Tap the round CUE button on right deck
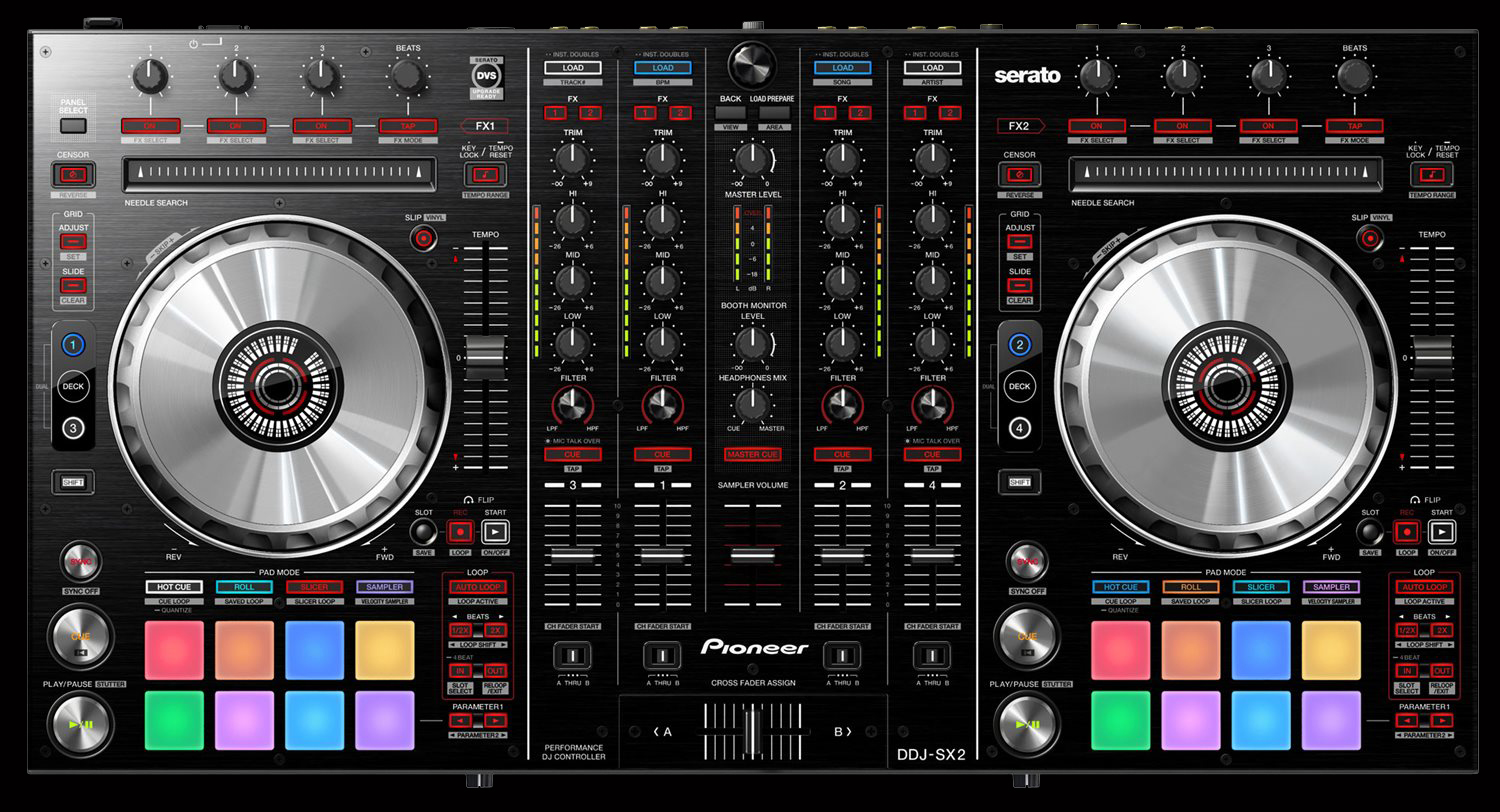The image size is (1500, 812). click(1027, 636)
